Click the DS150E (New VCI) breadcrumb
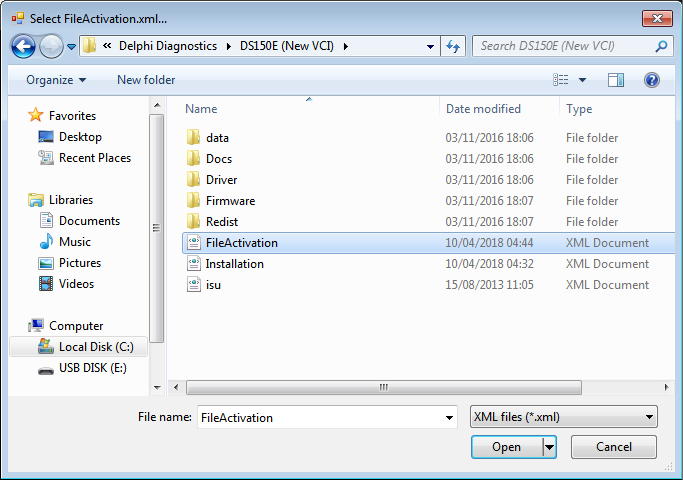Screen dimensions: 683x480 pos(287,46)
